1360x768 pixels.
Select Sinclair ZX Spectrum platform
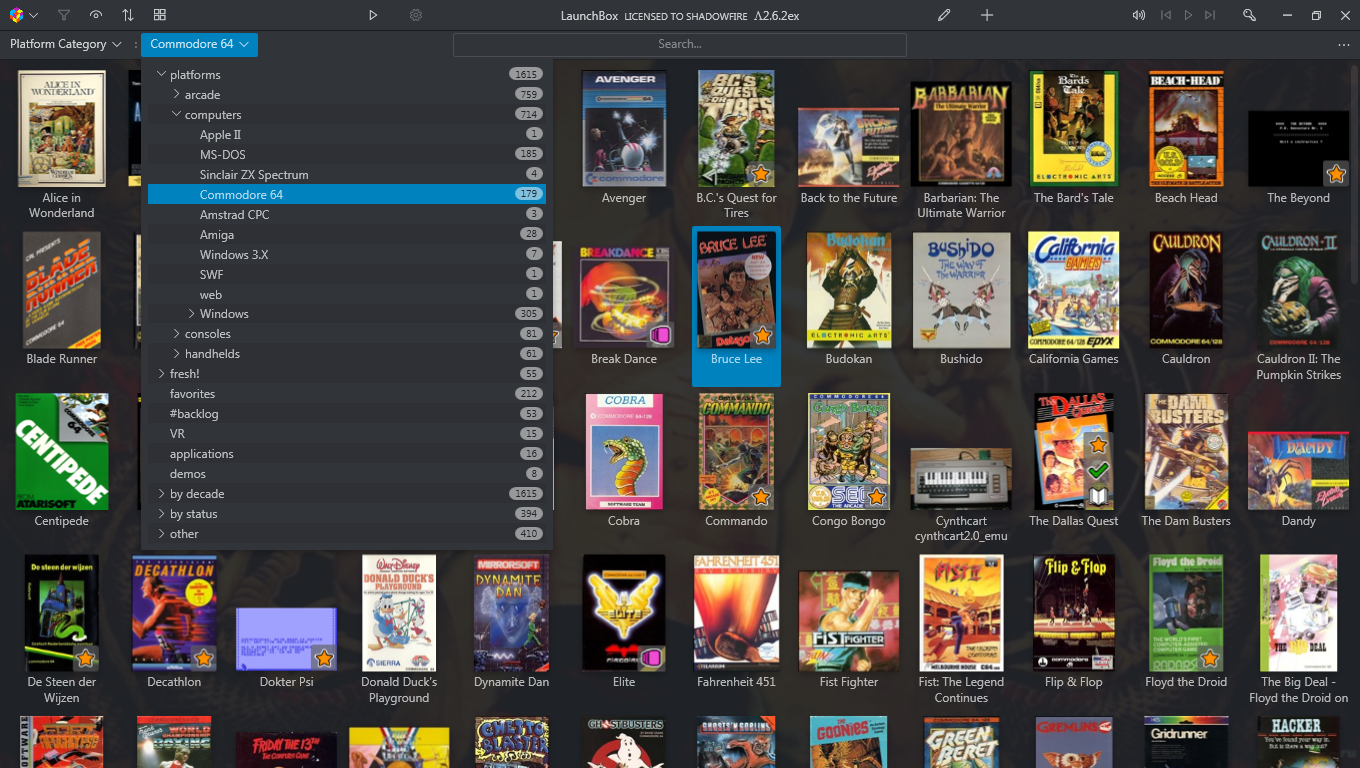[346, 175]
